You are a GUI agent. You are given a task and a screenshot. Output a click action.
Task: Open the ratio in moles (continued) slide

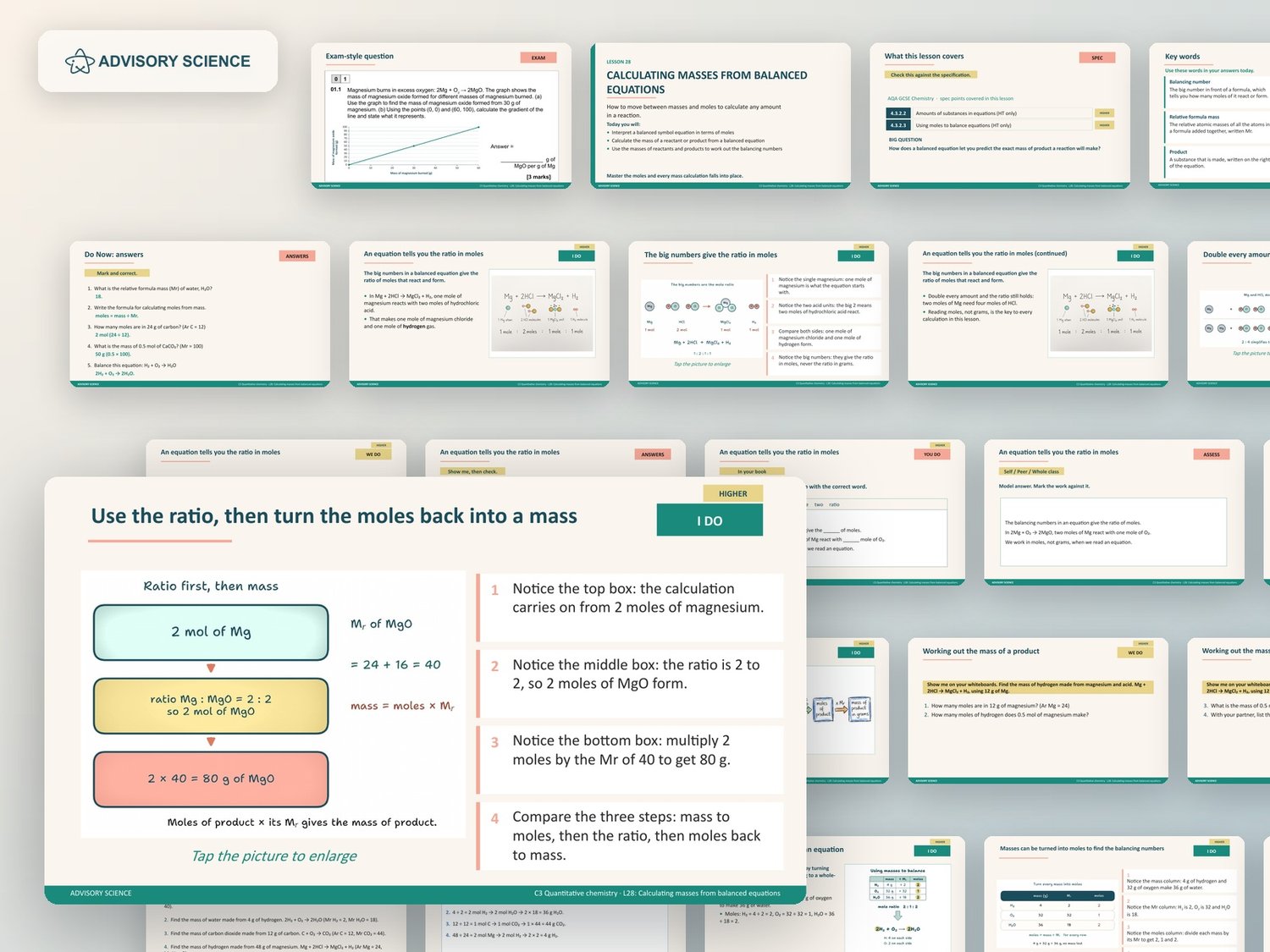[1038, 314]
